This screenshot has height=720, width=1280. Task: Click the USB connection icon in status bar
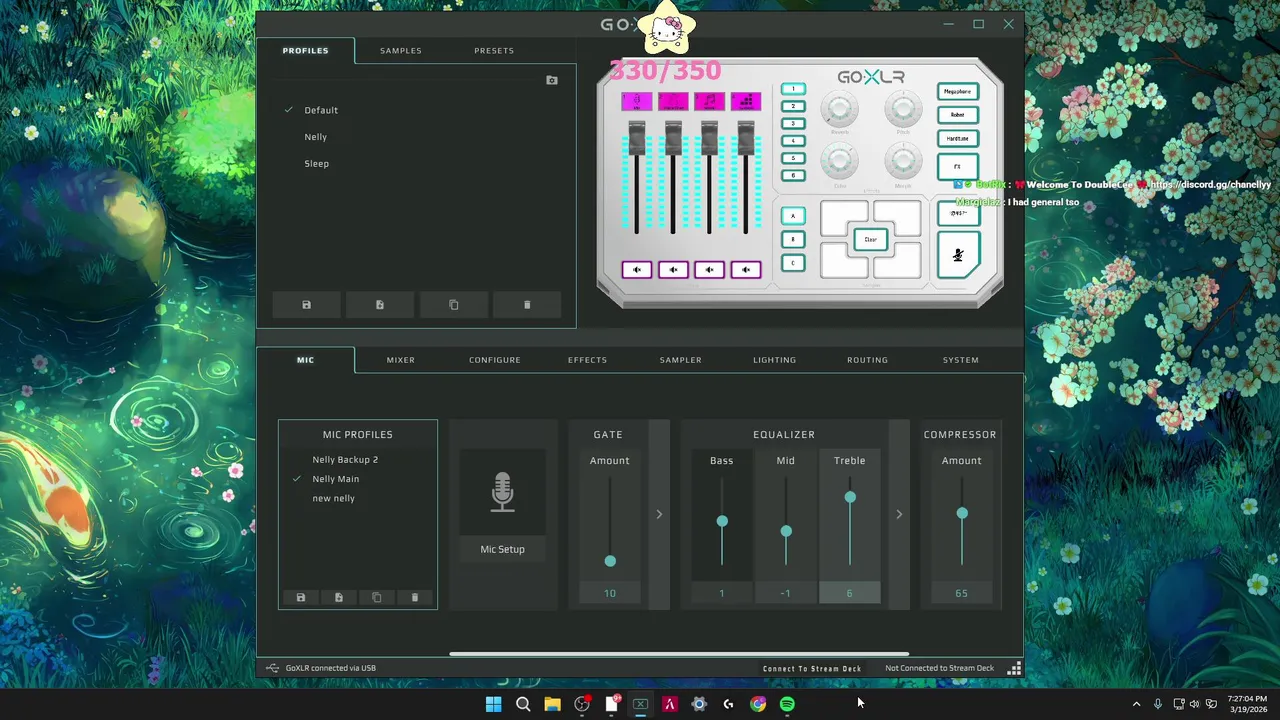(272, 668)
